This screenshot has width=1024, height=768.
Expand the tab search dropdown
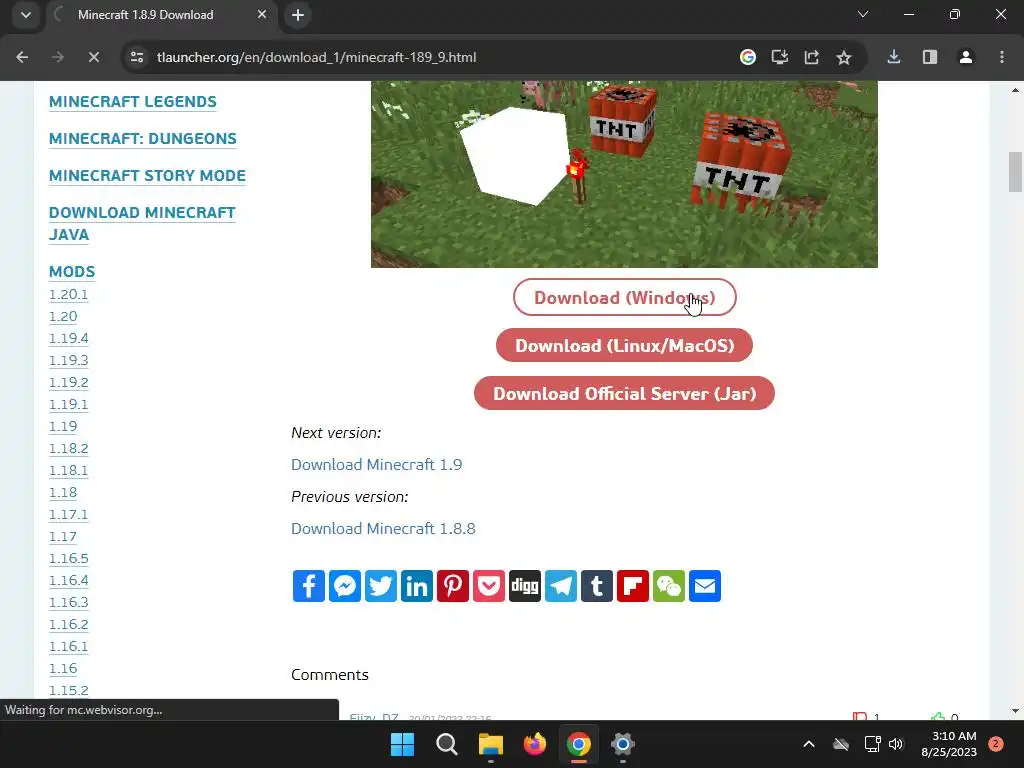pyautogui.click(x=26, y=15)
